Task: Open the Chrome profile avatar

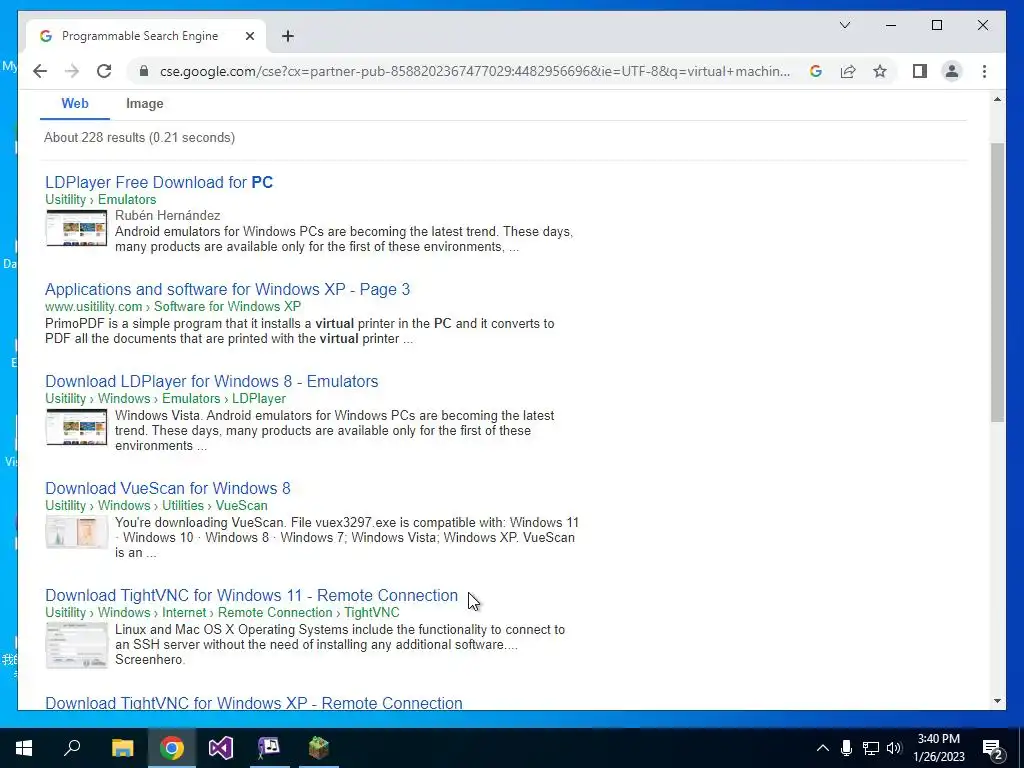Action: point(952,71)
